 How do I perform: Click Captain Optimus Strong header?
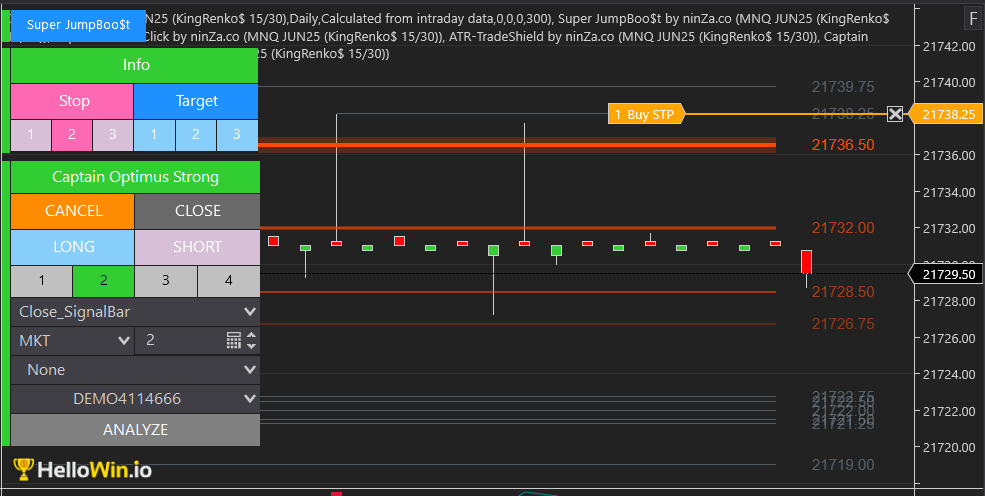135,177
